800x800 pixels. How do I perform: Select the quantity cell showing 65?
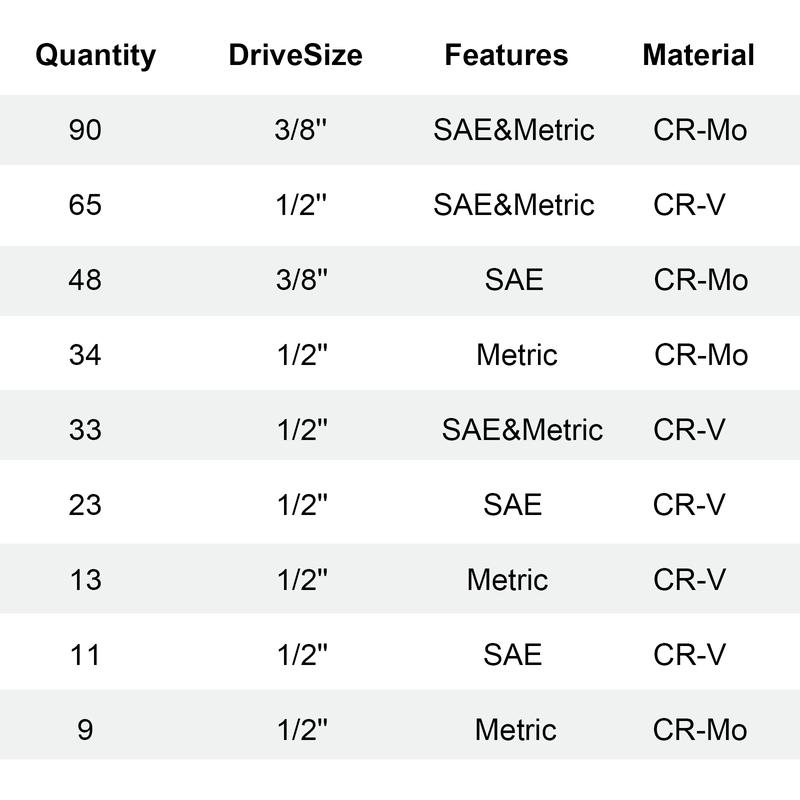[85, 205]
